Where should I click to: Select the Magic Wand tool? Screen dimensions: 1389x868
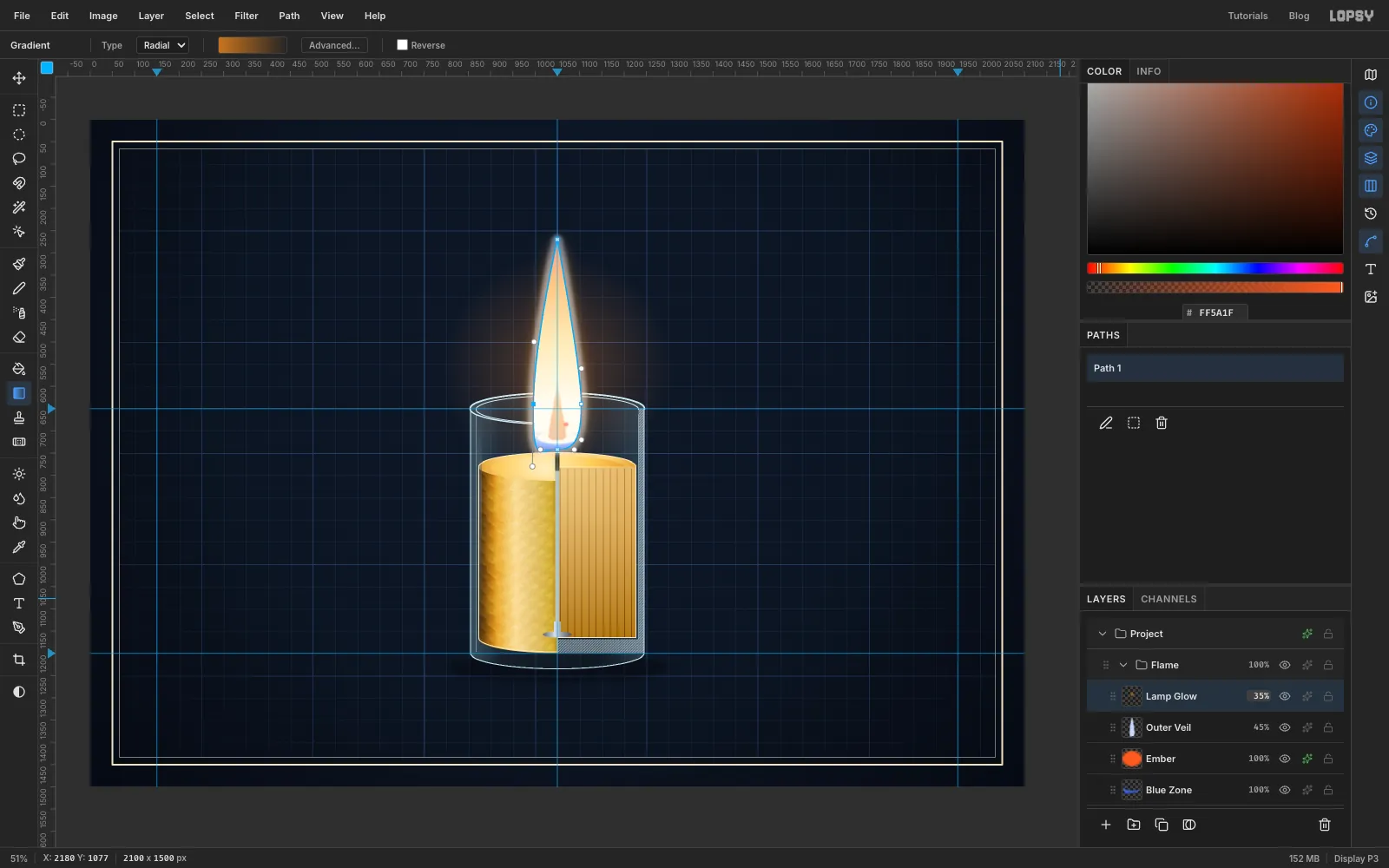[x=19, y=207]
